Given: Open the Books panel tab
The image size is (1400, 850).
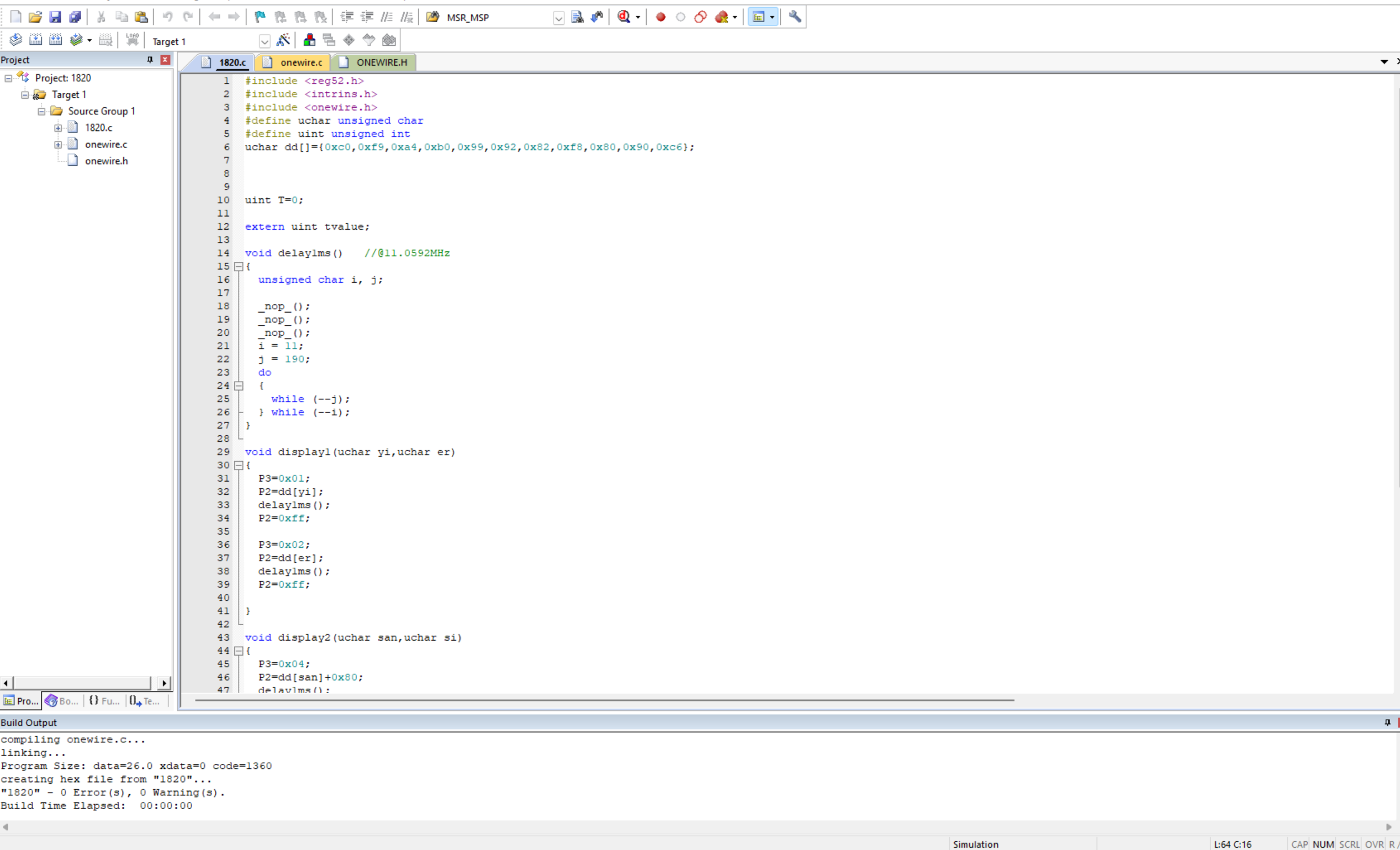Looking at the screenshot, I should click(62, 700).
